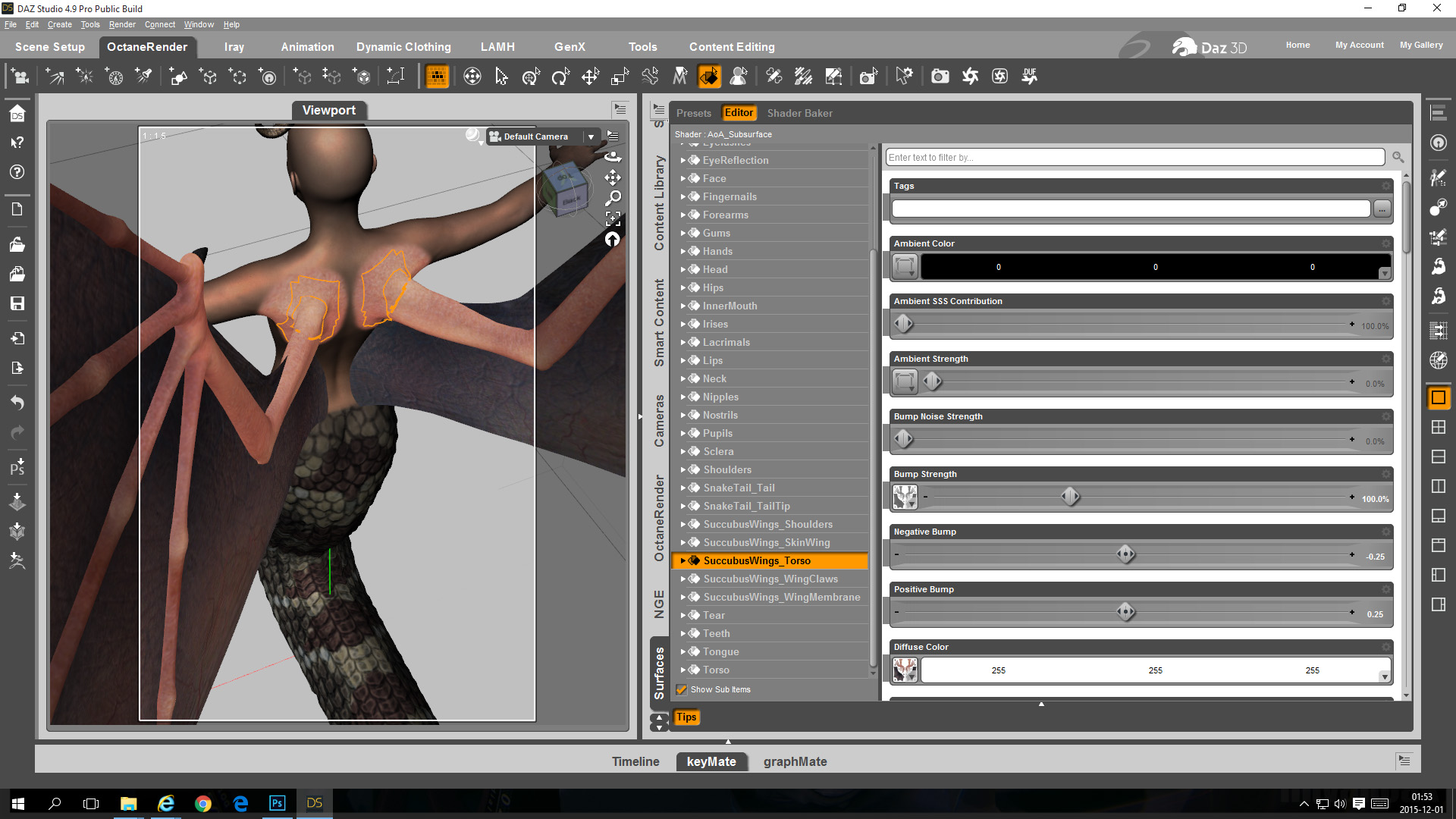The height and width of the screenshot is (819, 1456).
Task: Open the Render menu
Action: 122,24
